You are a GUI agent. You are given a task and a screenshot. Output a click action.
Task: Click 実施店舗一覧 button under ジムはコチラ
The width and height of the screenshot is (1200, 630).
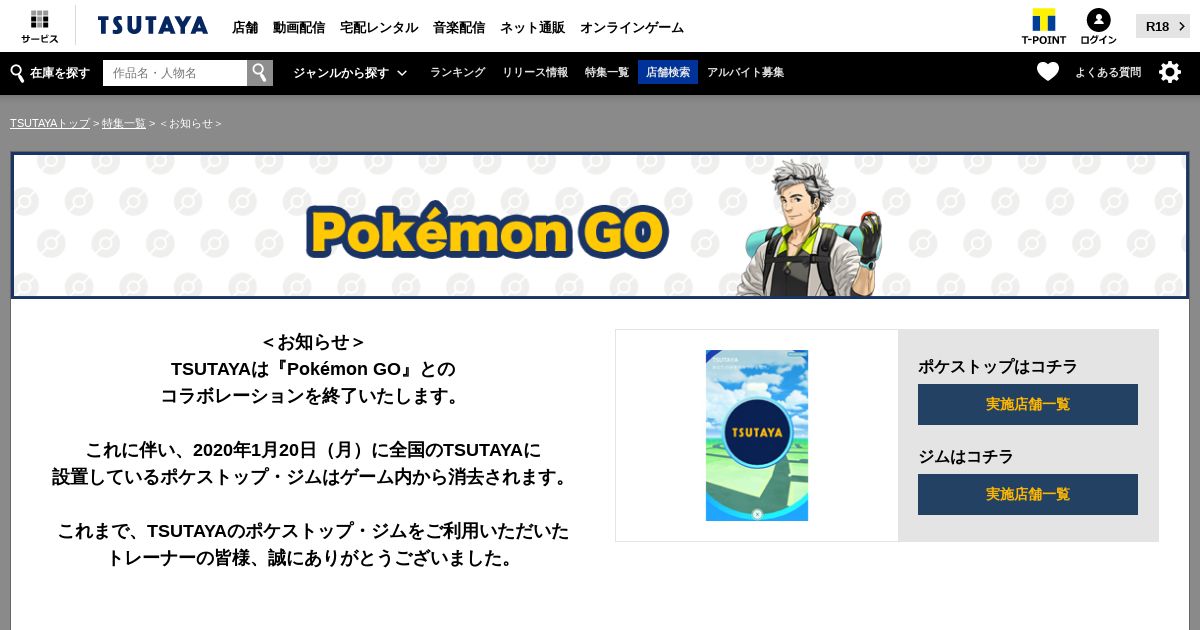point(1028,494)
